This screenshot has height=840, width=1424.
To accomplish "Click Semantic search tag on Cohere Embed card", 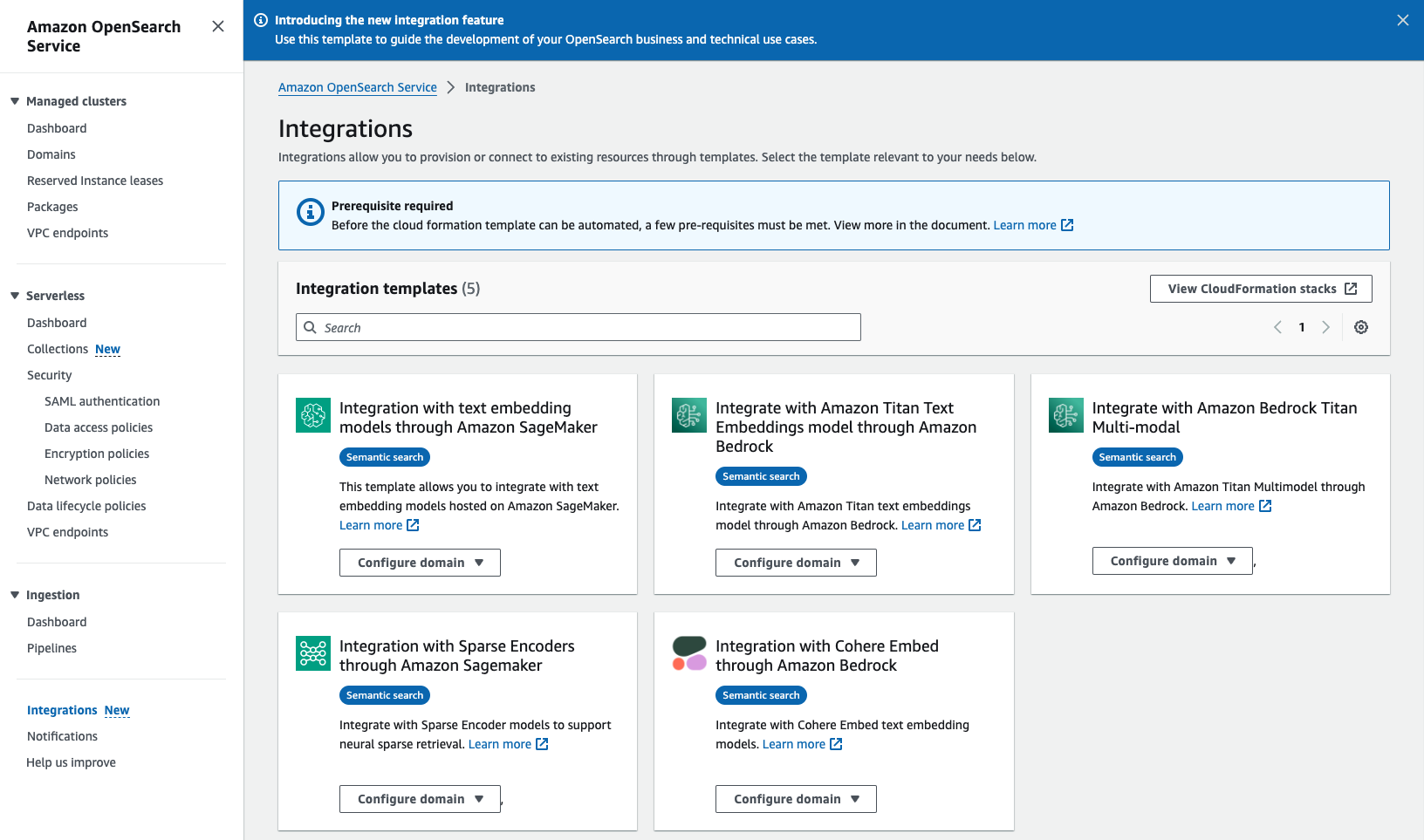I will pyautogui.click(x=761, y=695).
